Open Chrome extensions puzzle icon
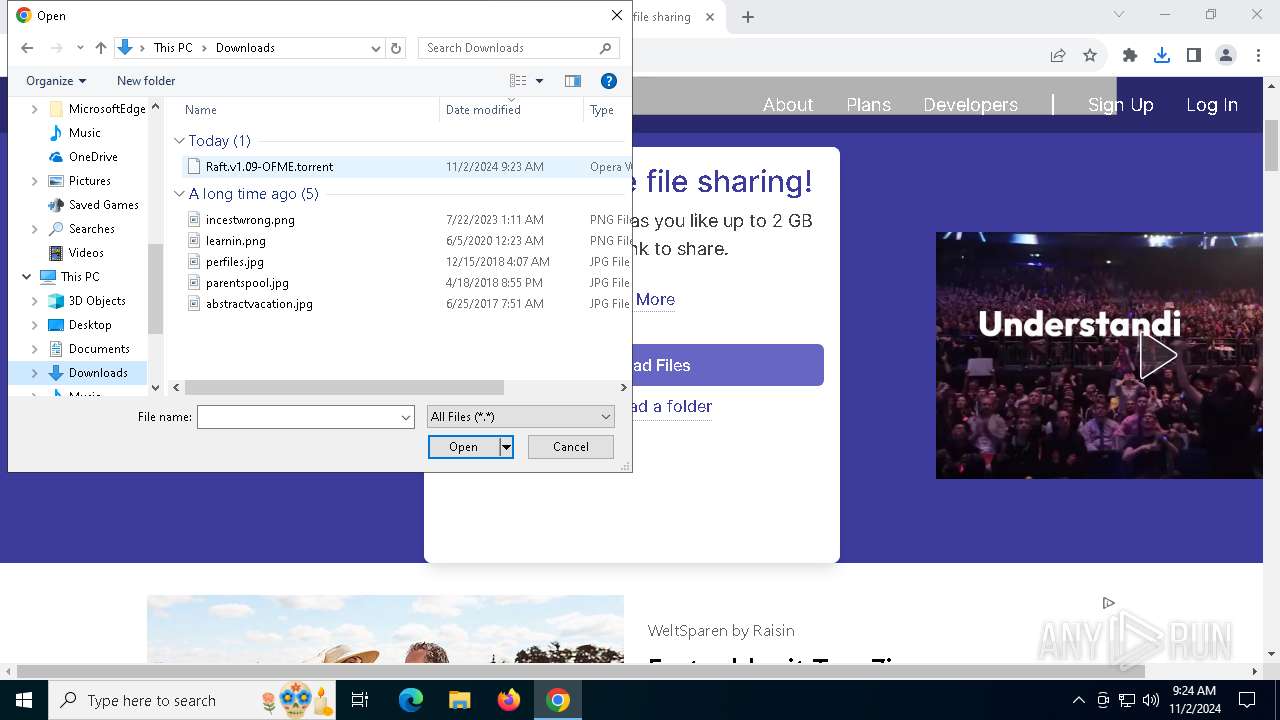1280x720 pixels. pos(1130,56)
